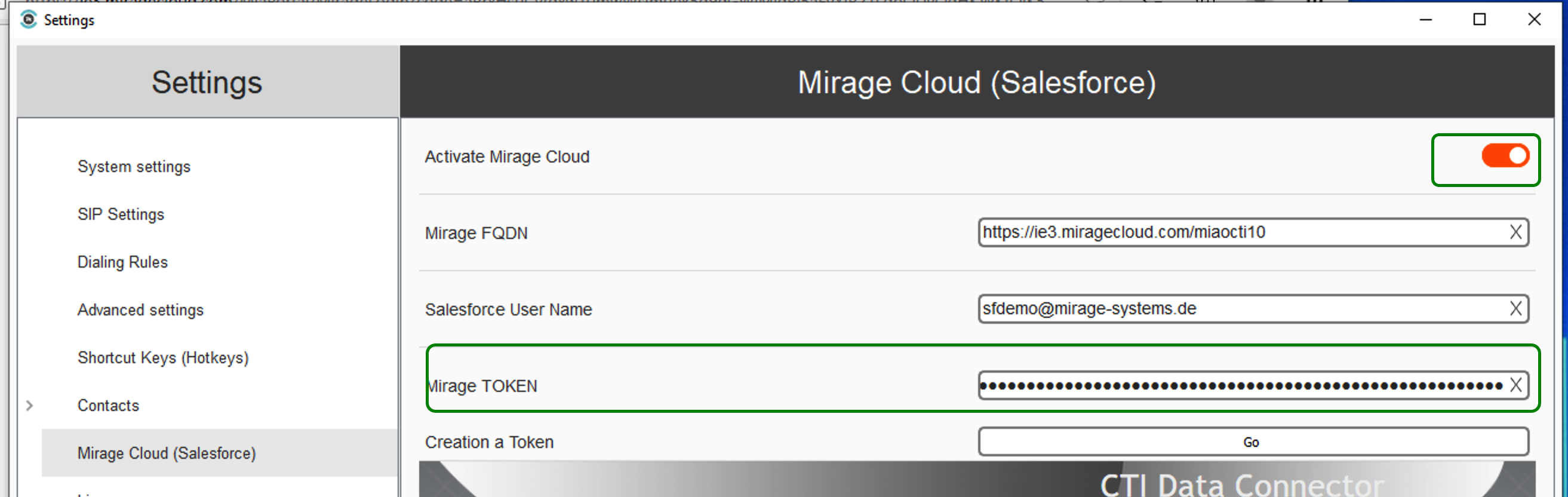Click the Mirage FQDN label
The image size is (1568, 497).
pos(476,234)
